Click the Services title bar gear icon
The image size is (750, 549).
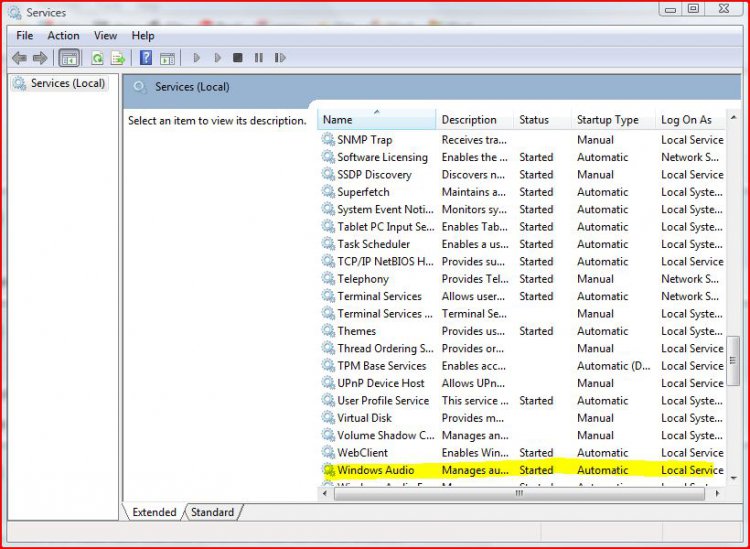point(15,12)
